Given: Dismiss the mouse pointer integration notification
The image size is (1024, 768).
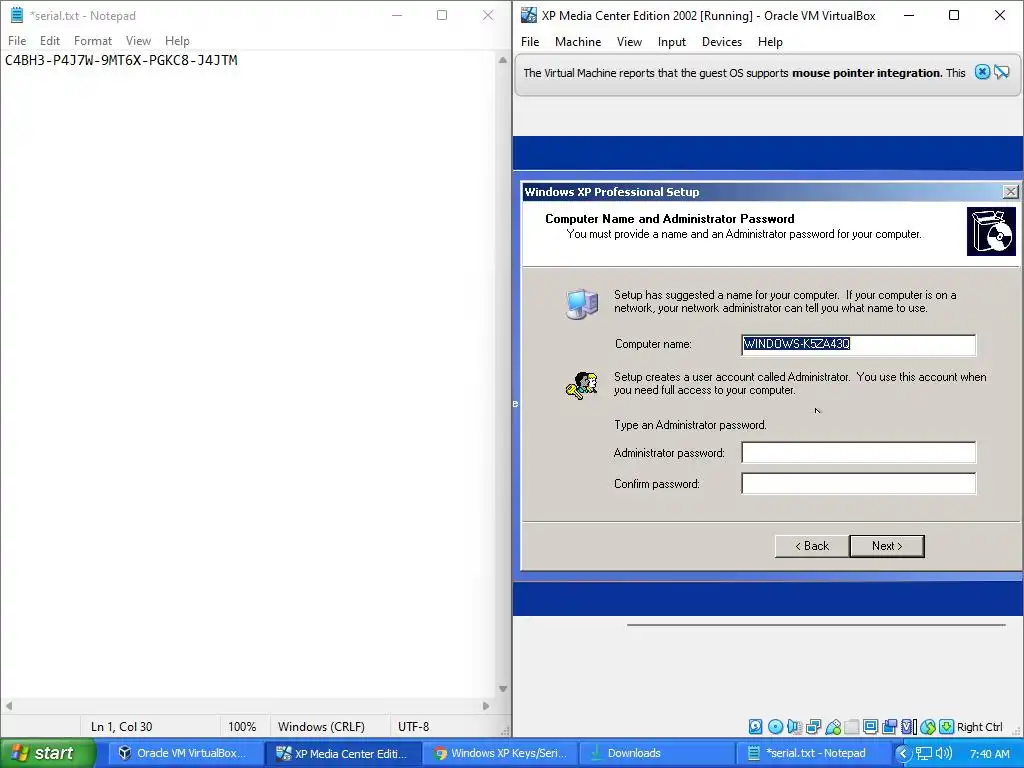Looking at the screenshot, I should [x=982, y=72].
